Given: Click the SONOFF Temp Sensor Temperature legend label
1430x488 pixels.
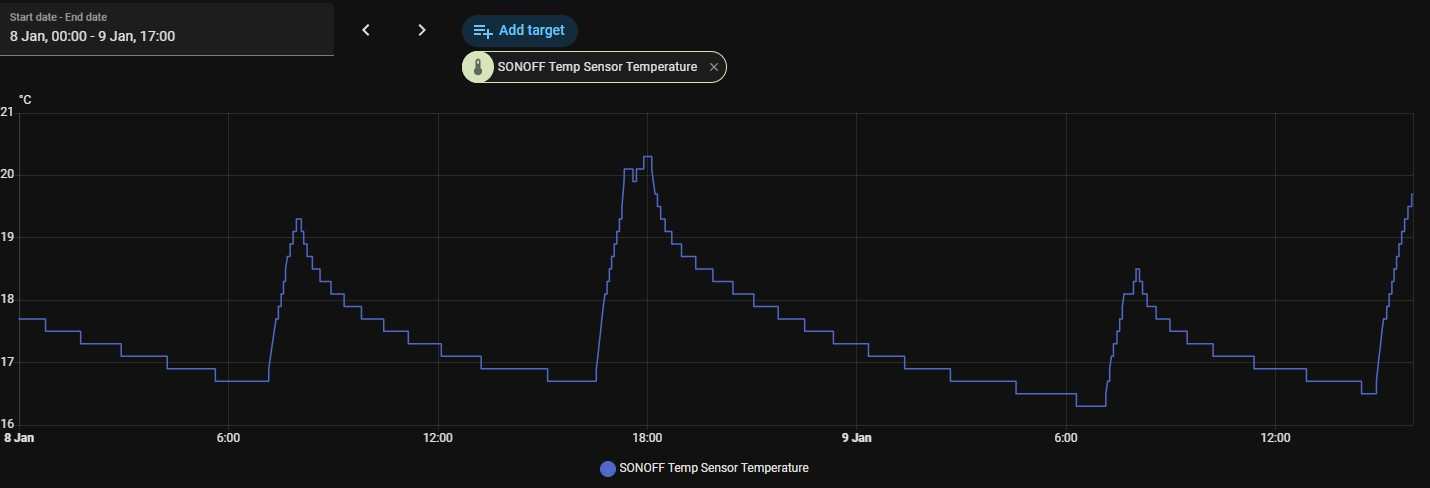Looking at the screenshot, I should [x=714, y=468].
